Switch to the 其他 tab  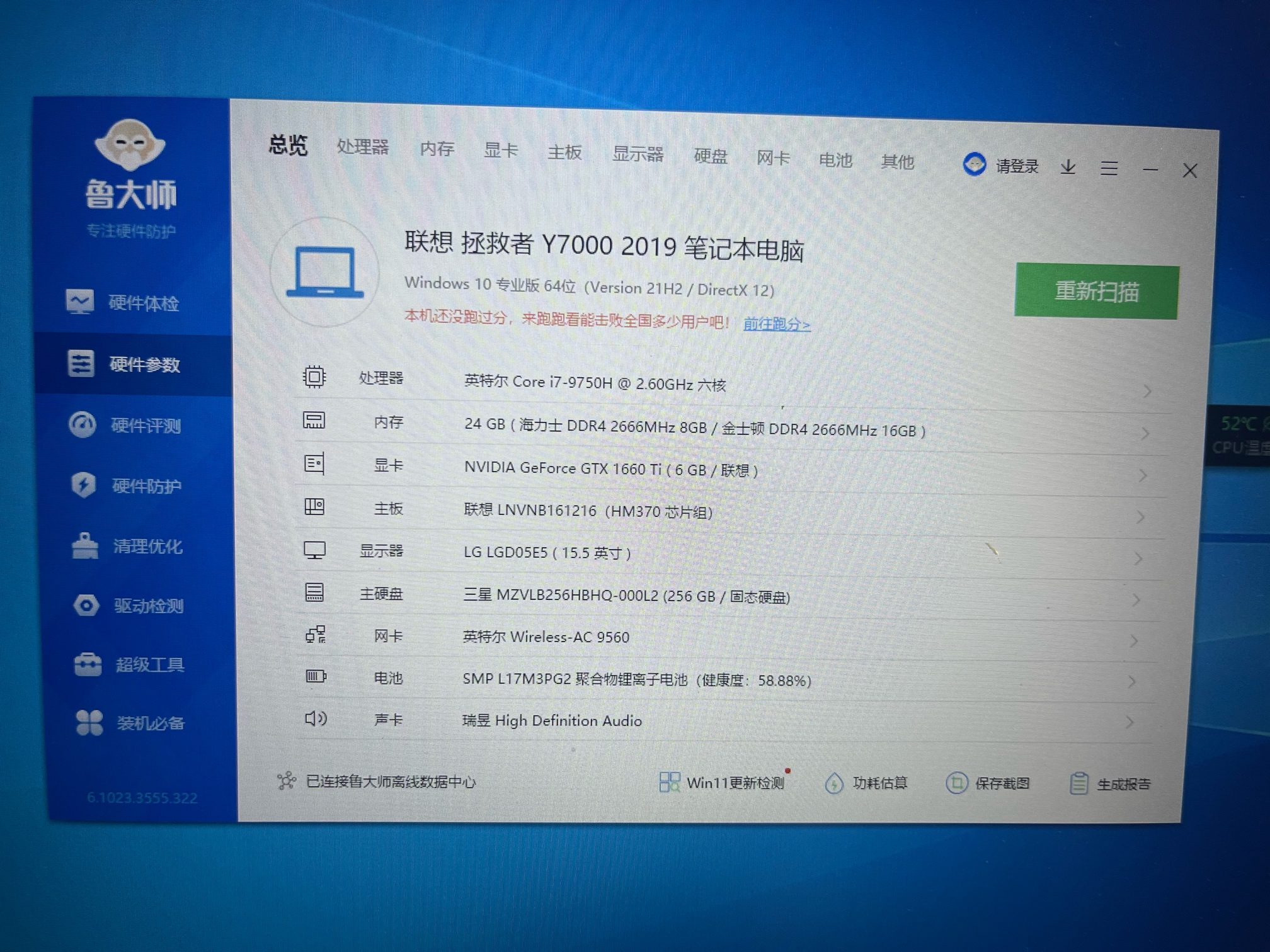coord(897,161)
